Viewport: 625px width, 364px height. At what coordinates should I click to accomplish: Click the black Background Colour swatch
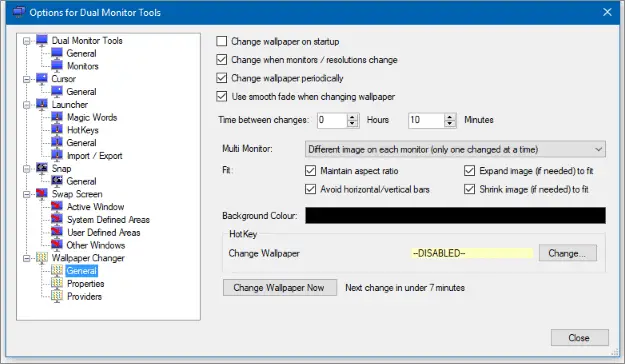coord(455,215)
